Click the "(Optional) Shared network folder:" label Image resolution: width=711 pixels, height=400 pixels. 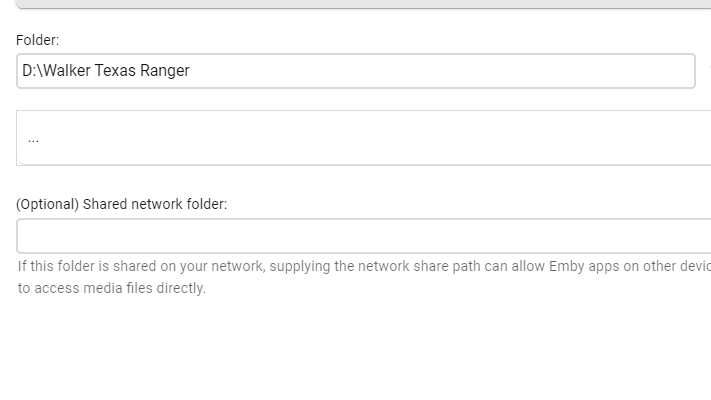click(121, 204)
